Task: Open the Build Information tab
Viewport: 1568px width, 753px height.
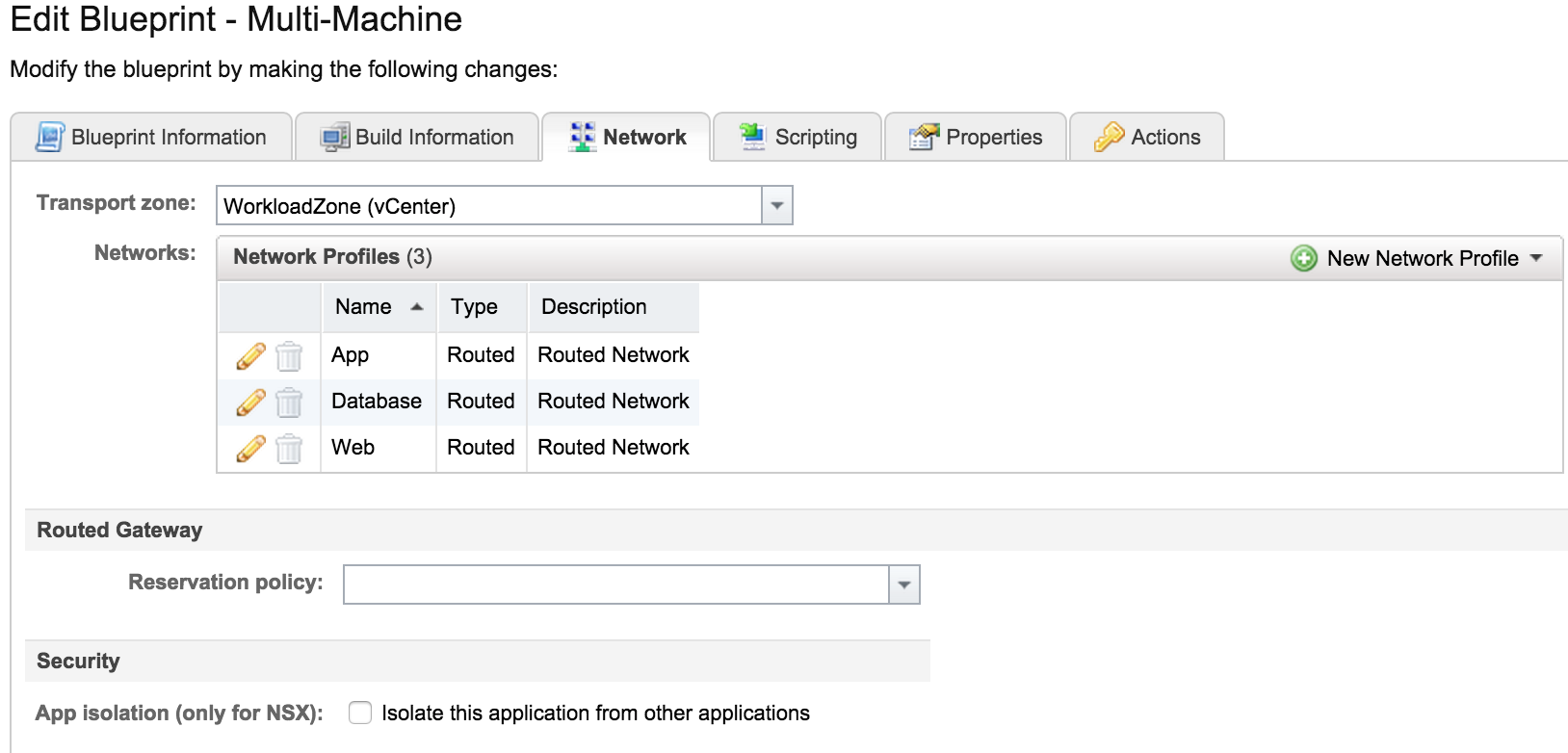Action: click(x=418, y=138)
